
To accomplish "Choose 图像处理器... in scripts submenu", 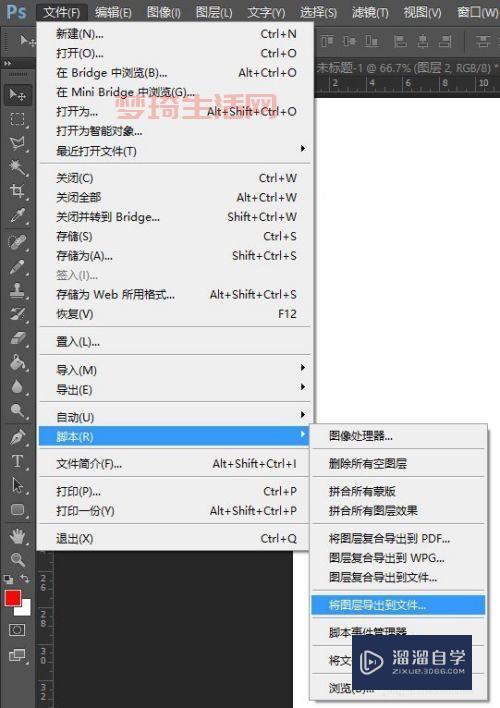I will pos(398,436).
